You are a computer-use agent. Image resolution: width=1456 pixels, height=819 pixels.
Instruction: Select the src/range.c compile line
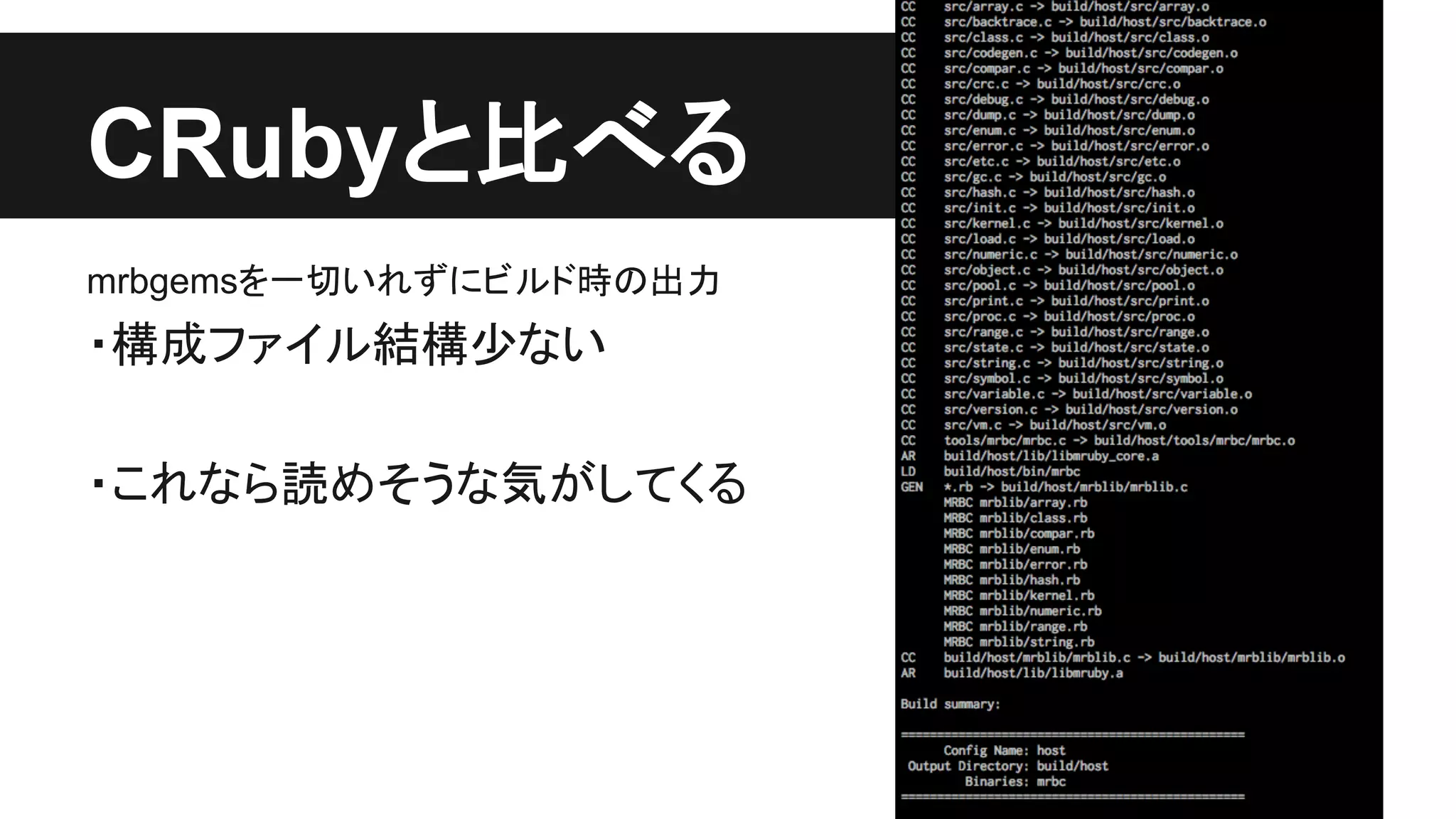1055,332
